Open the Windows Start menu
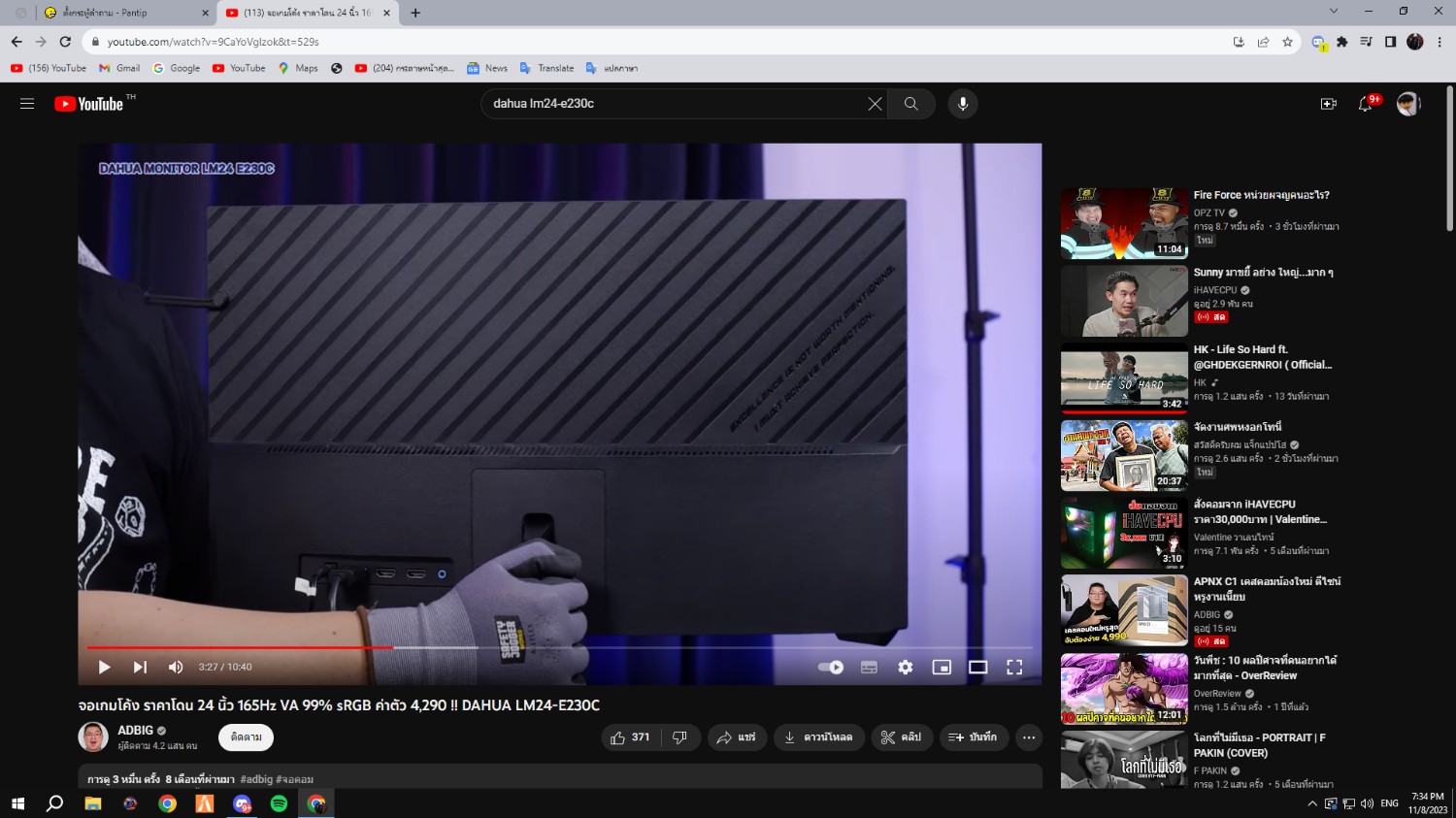This screenshot has height=818, width=1456. tap(17, 803)
